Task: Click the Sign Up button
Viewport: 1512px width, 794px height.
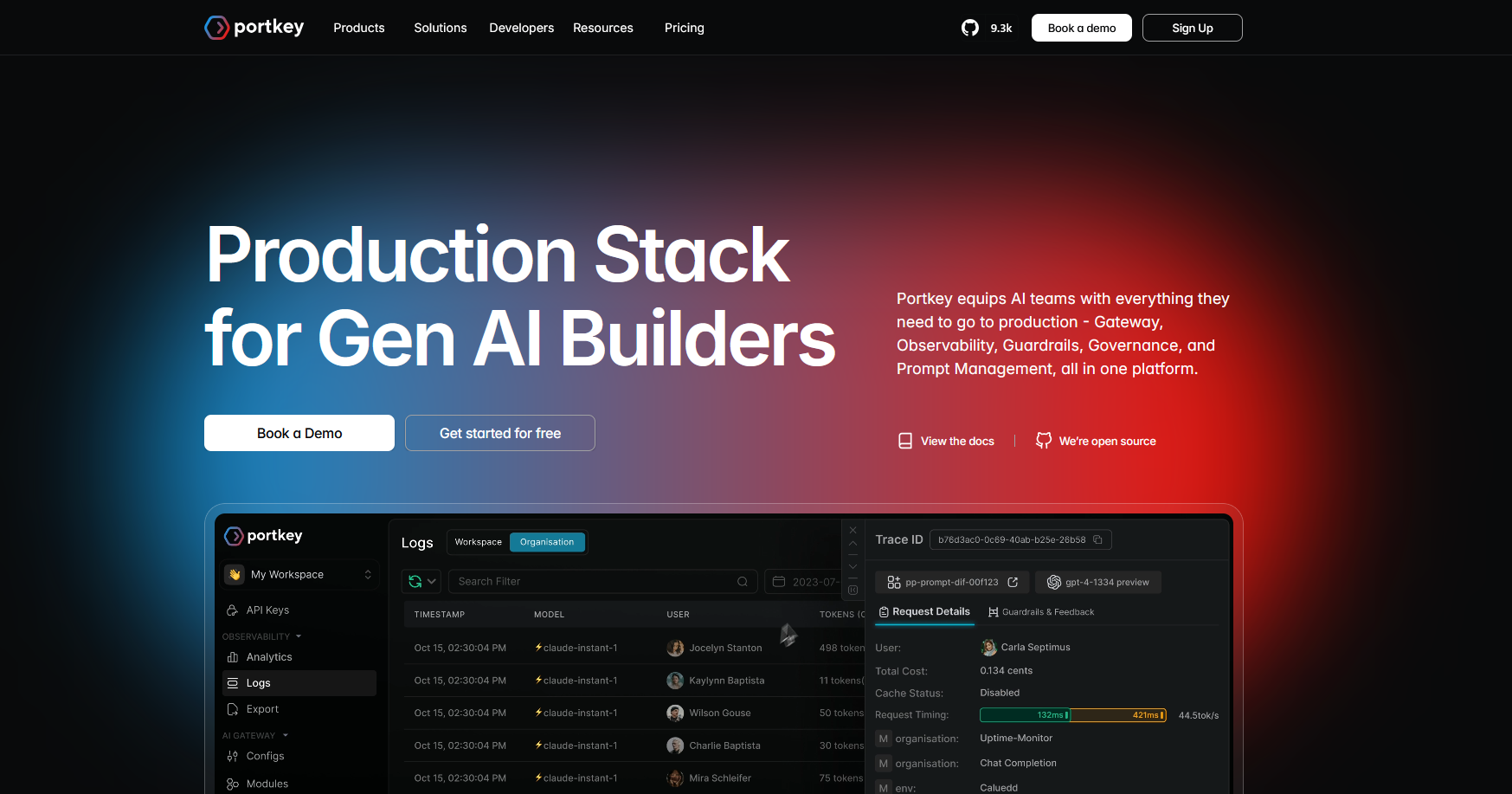Action: [x=1193, y=28]
